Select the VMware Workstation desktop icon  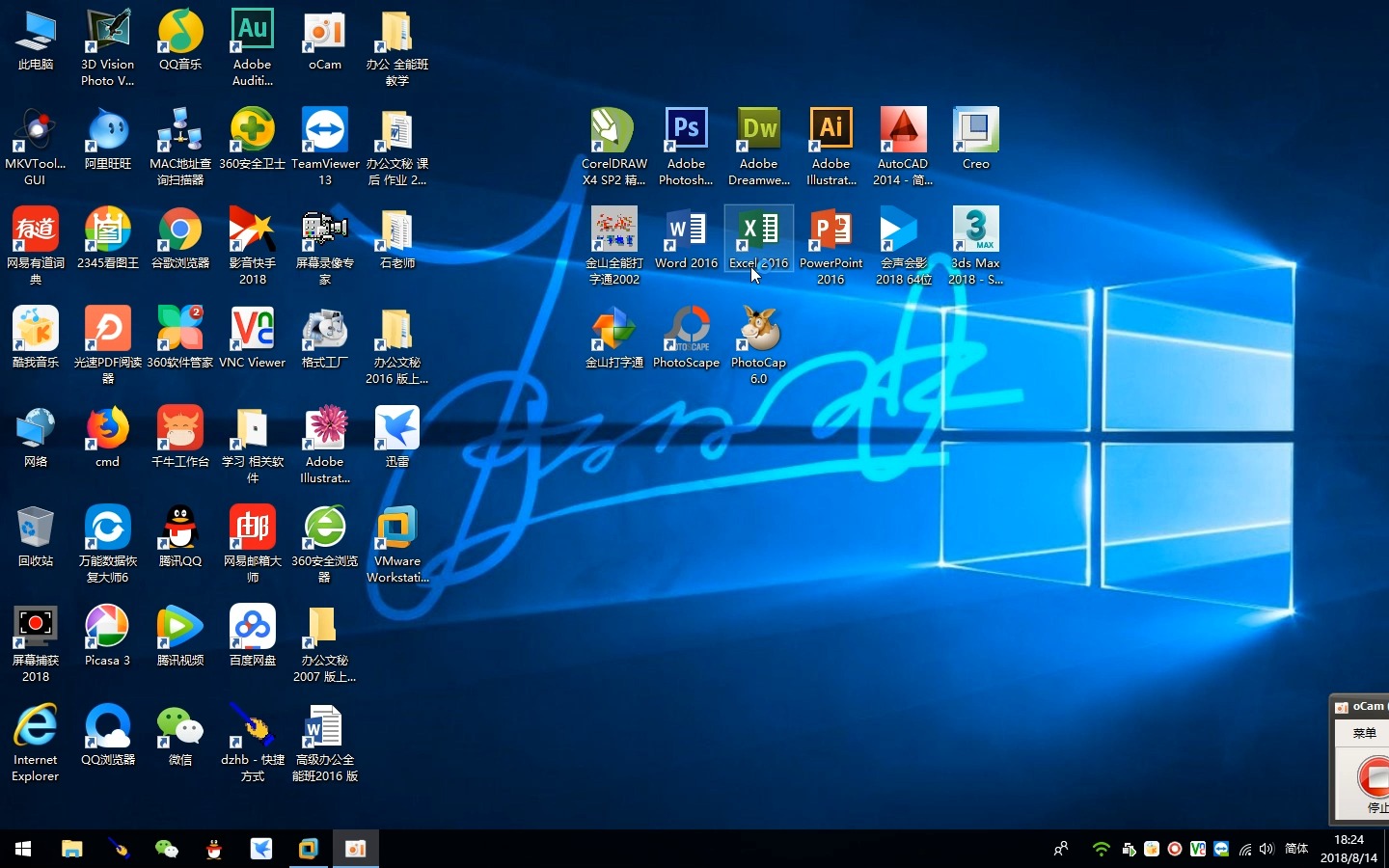point(396,544)
